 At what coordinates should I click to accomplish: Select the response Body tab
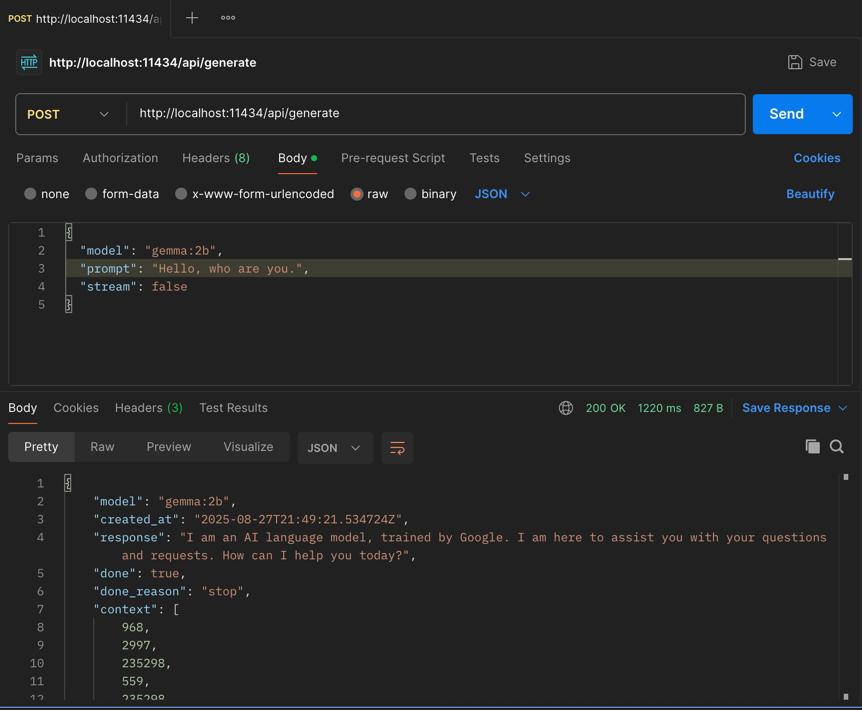[23, 408]
